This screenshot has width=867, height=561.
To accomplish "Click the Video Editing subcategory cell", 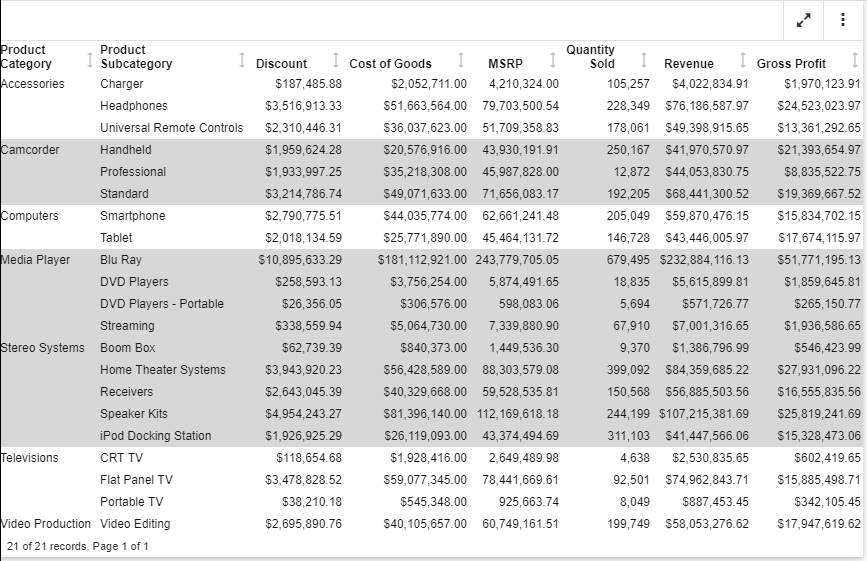I will coord(135,524).
